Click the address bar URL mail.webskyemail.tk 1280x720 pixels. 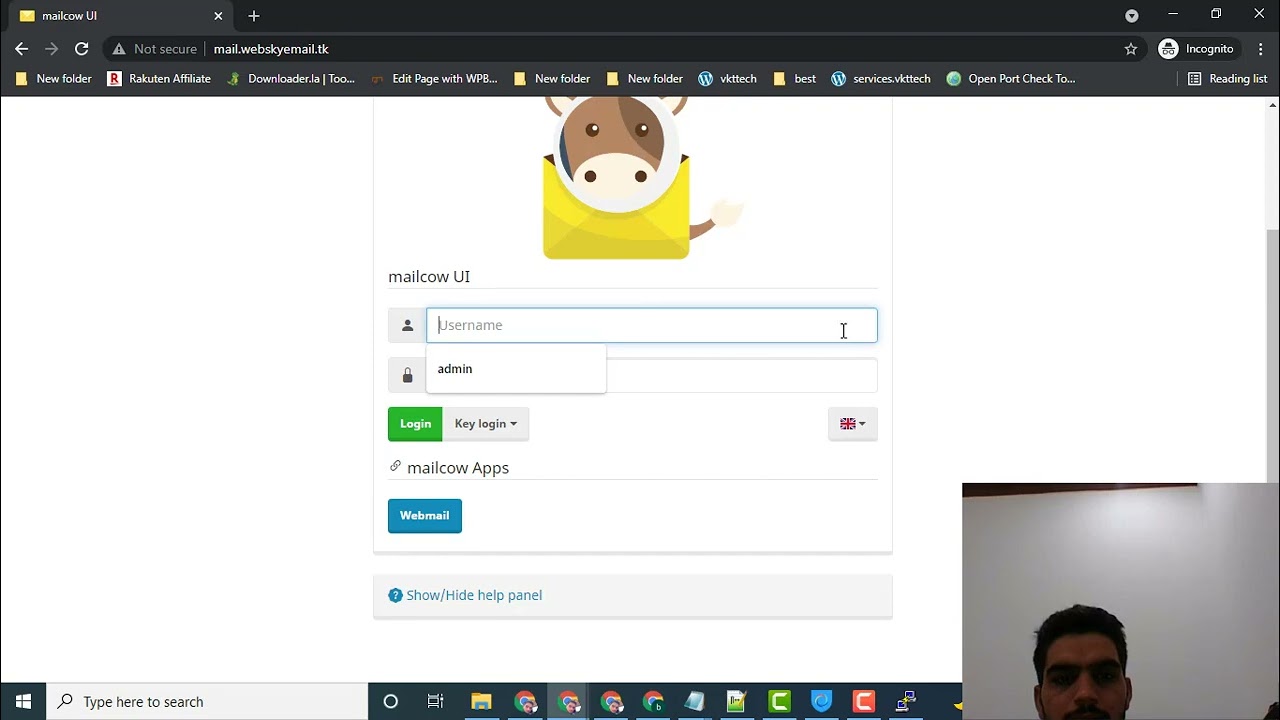pyautogui.click(x=271, y=49)
